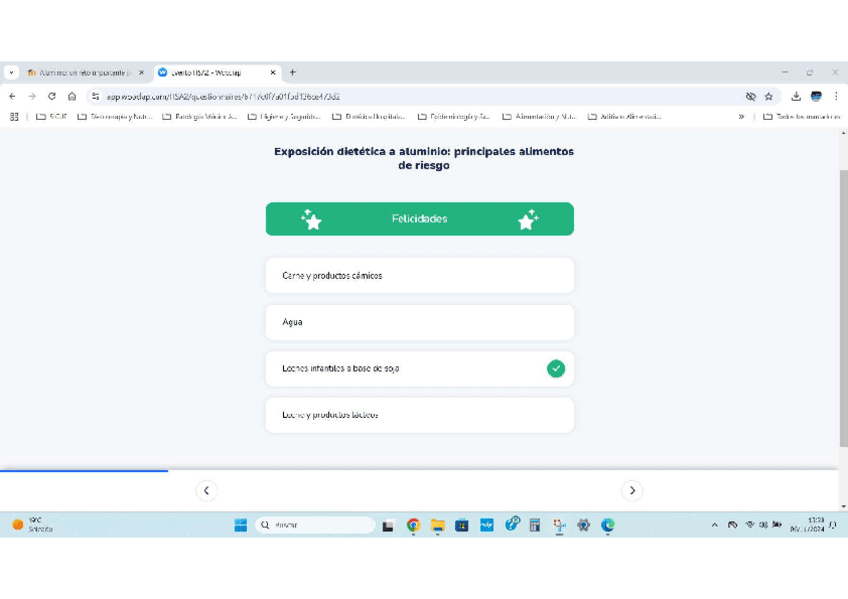Open the taskbar clock and date

pos(806,525)
